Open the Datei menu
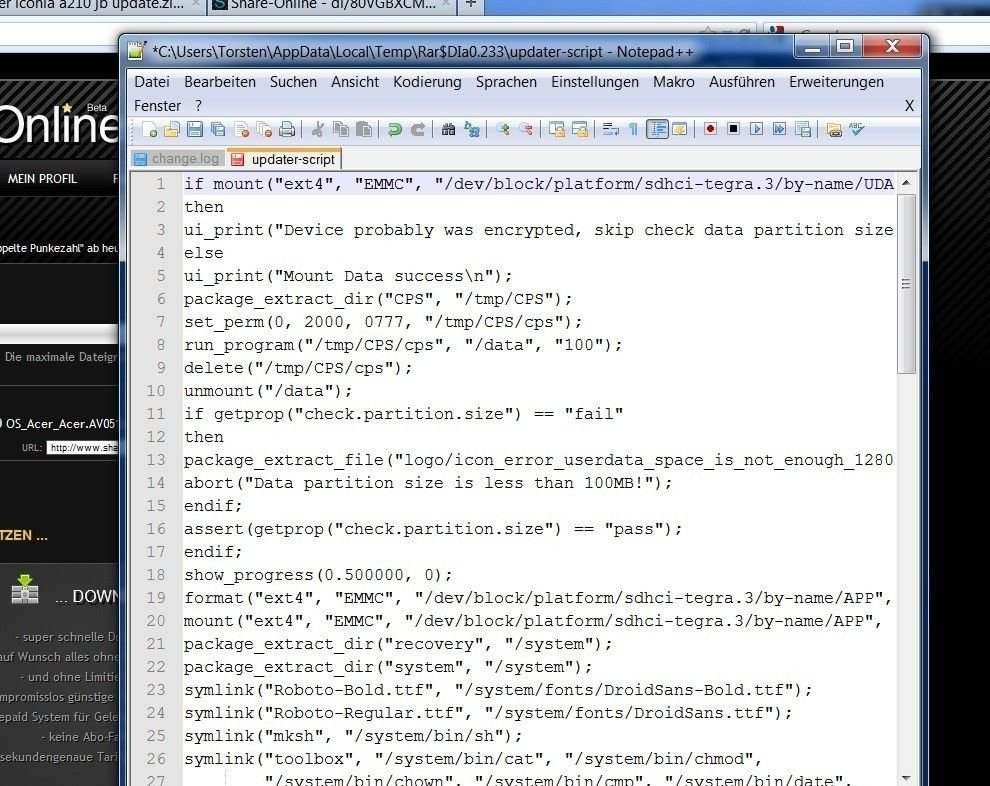The image size is (990, 786). pos(152,82)
